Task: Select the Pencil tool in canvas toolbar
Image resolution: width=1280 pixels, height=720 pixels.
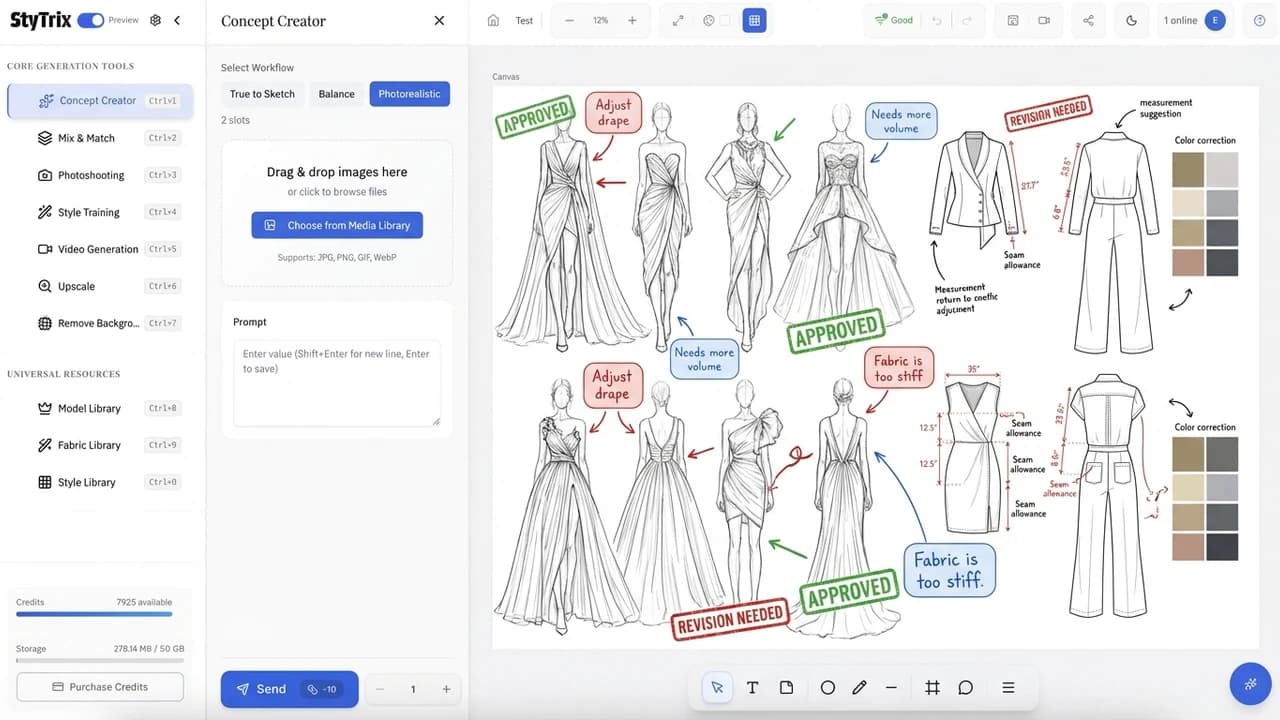Action: [859, 687]
